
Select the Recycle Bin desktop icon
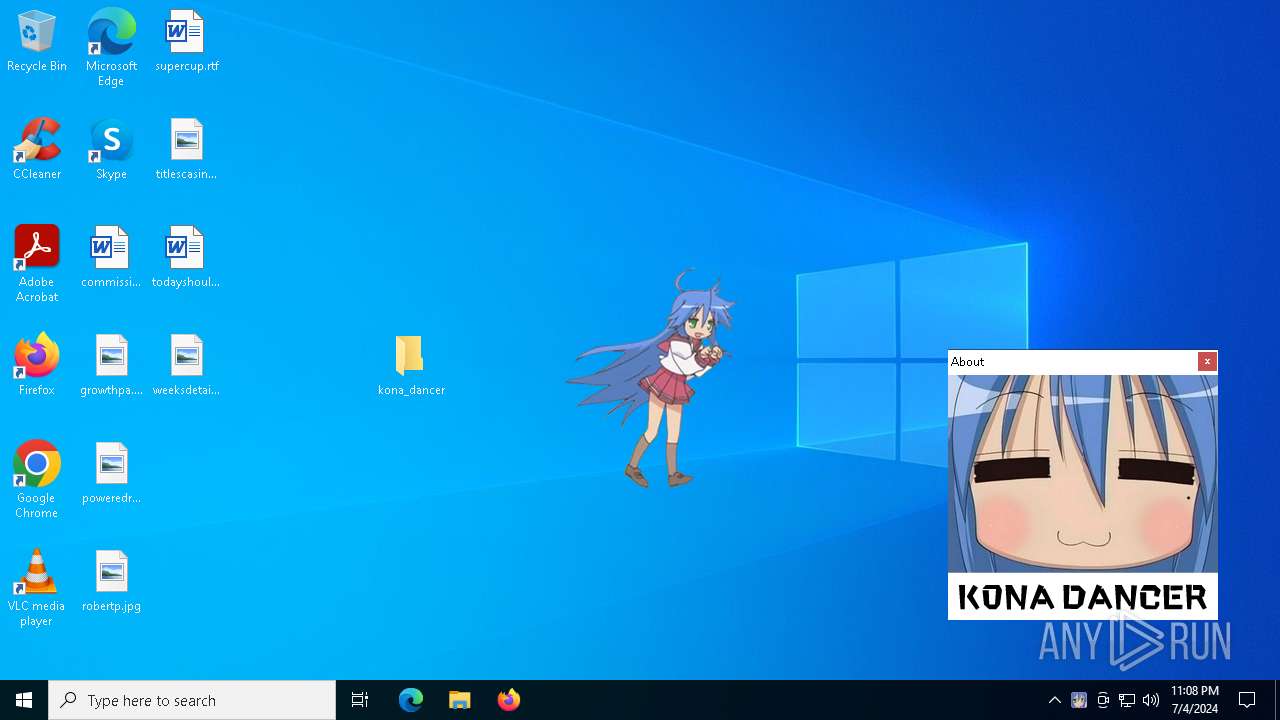(37, 42)
